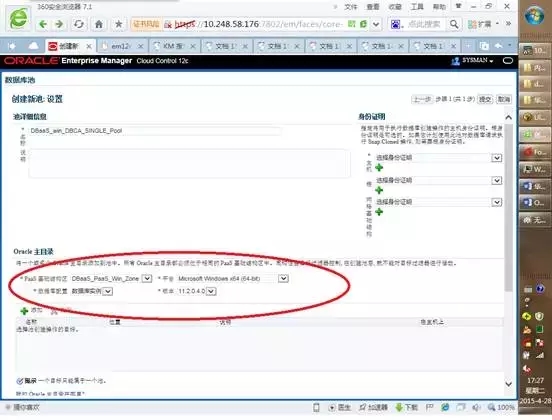Click the accessibility oval icon in Oracle header
This screenshot has width=552, height=420.
(508, 61)
